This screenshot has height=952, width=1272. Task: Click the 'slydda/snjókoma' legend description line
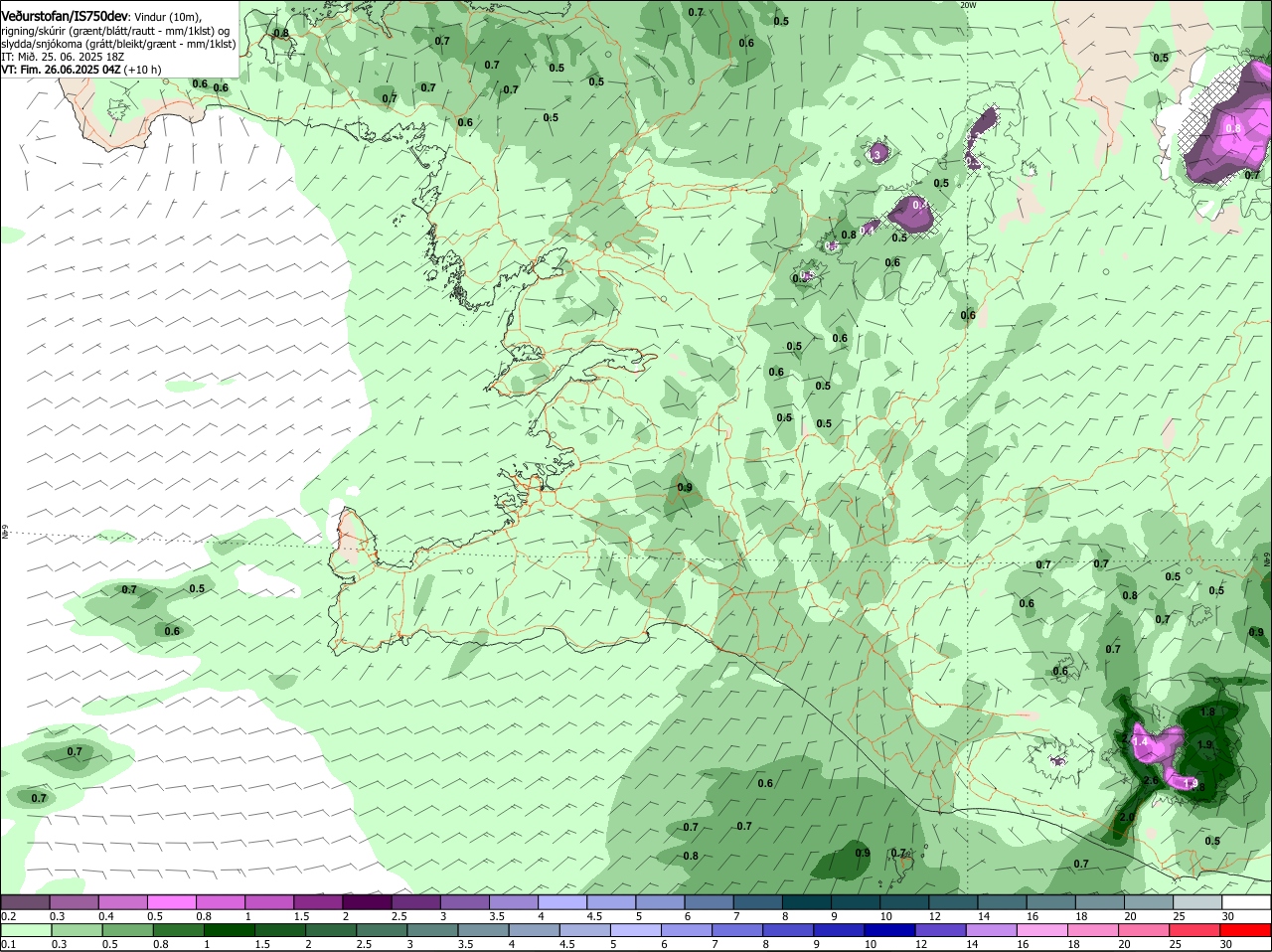[118, 44]
